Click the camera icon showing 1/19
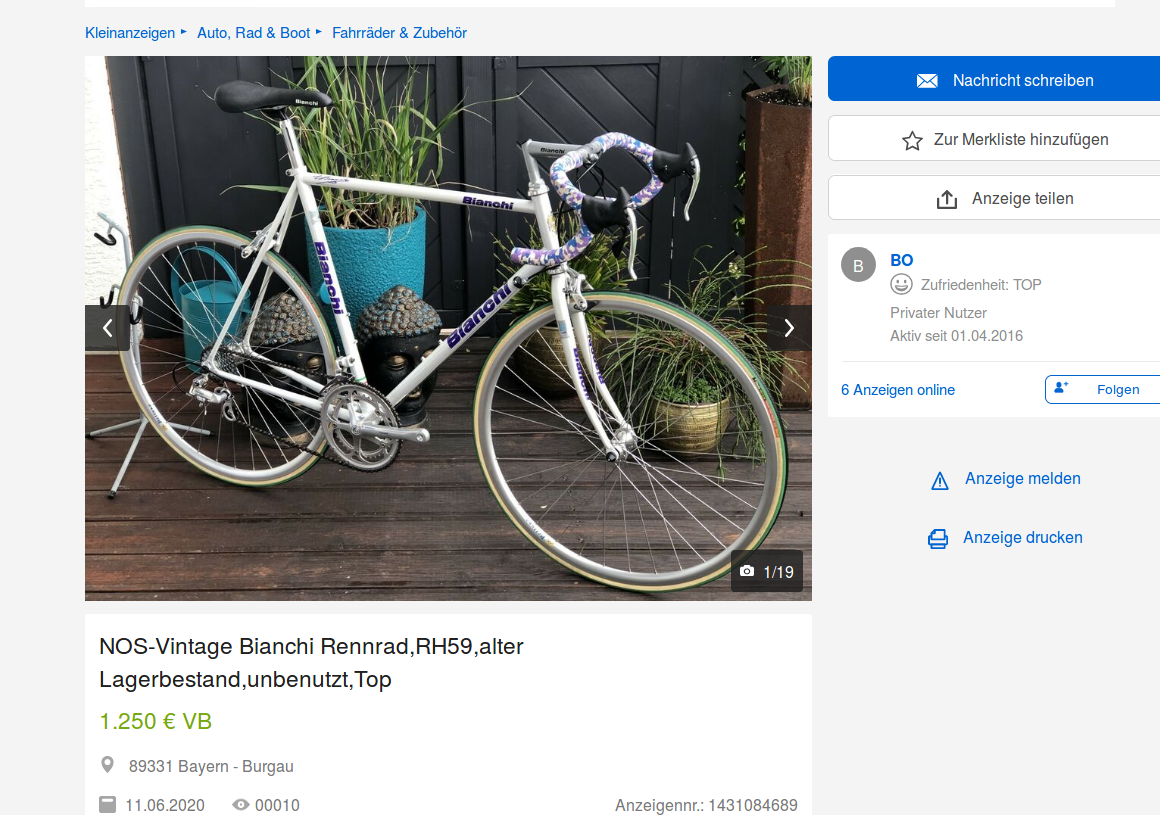This screenshot has width=1160, height=815. 747,572
